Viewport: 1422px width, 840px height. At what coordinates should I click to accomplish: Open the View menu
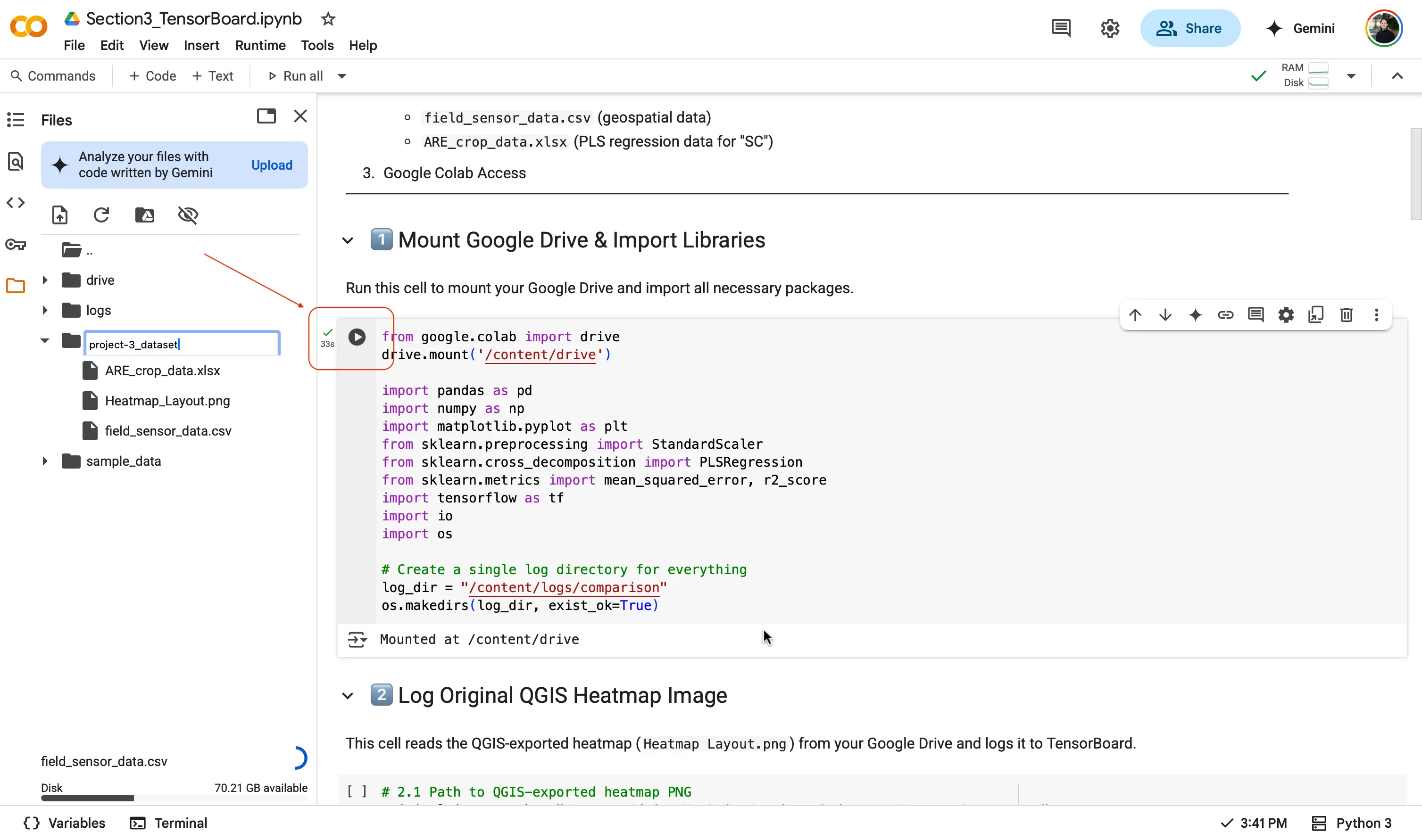[x=153, y=45]
